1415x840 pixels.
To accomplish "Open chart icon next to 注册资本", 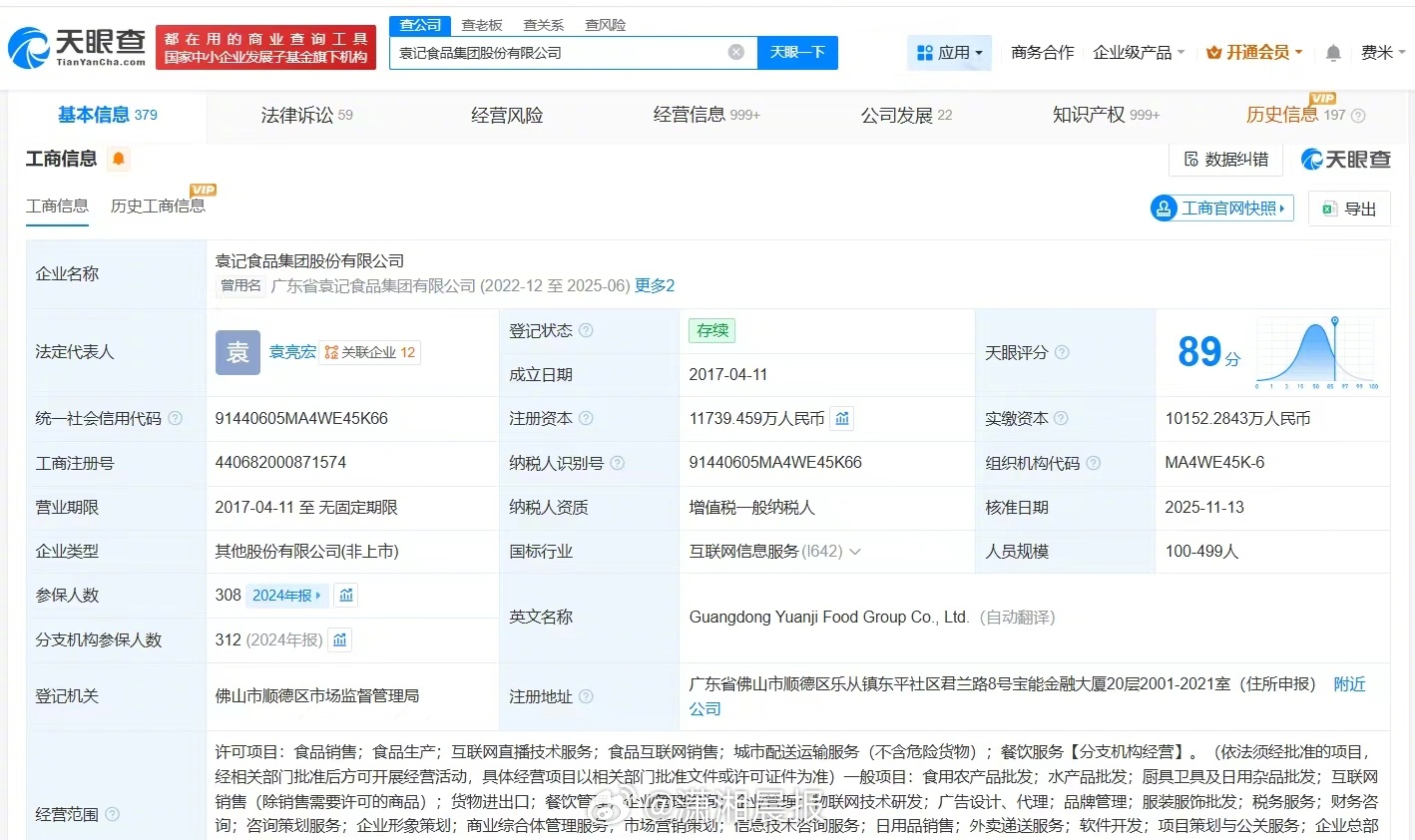I will pos(842,419).
